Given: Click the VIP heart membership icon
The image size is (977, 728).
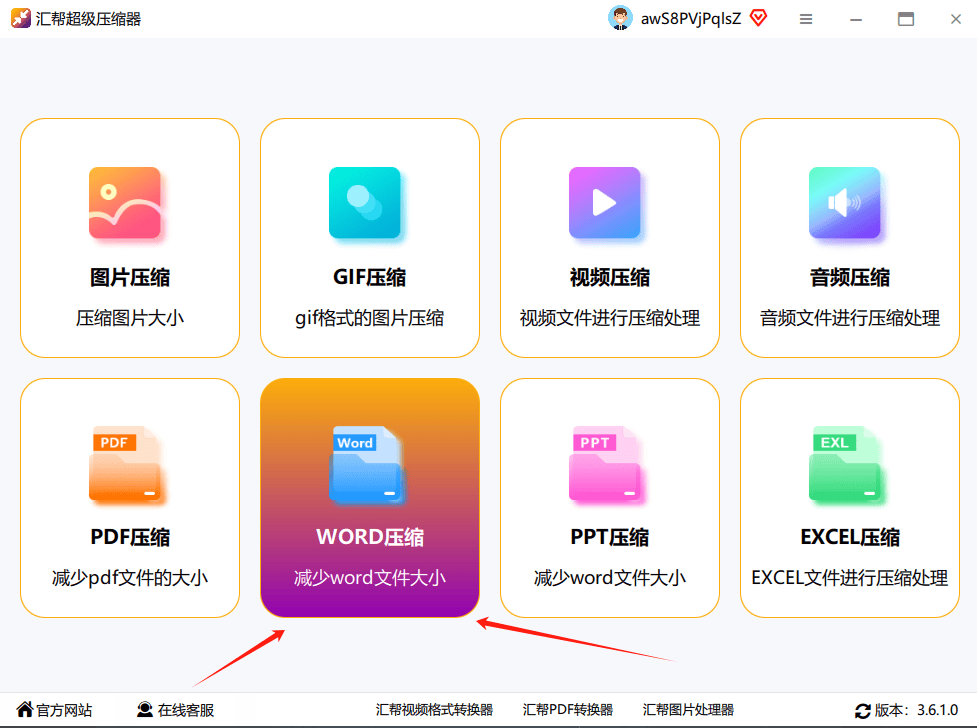Looking at the screenshot, I should click(x=758, y=17).
